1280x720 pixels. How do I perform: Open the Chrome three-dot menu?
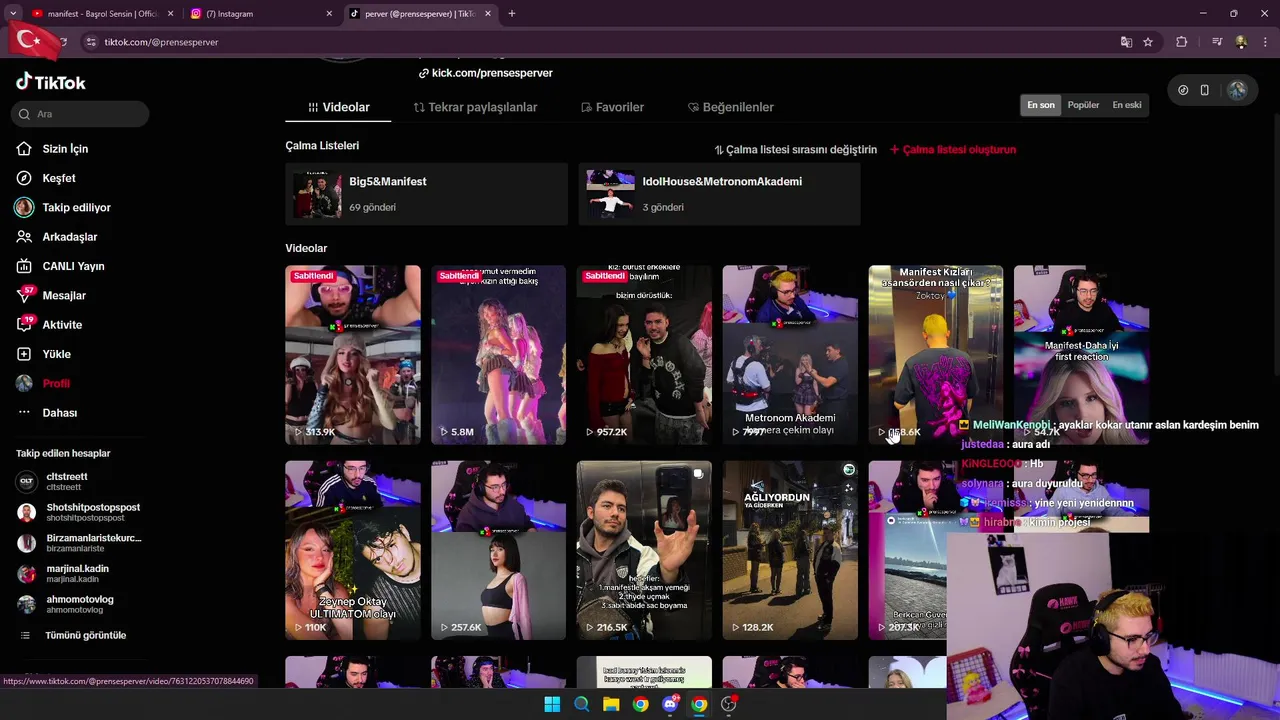(1266, 42)
